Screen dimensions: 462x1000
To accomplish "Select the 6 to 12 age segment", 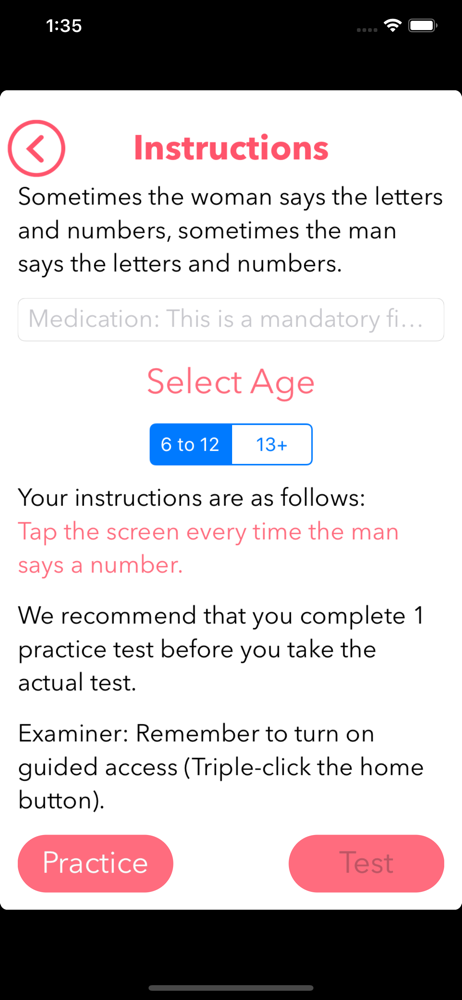I will point(190,445).
